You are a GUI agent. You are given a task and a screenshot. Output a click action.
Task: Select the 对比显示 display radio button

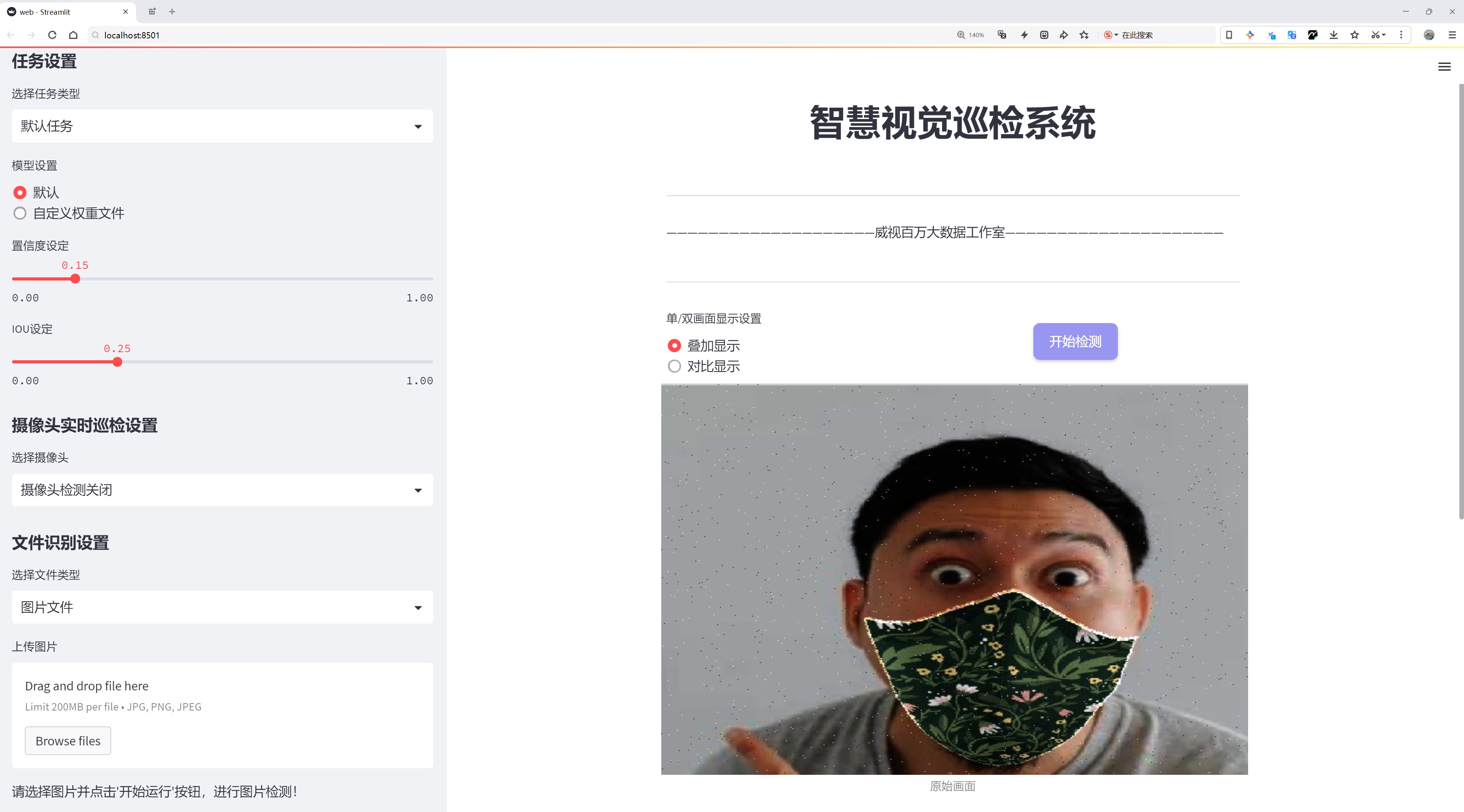tap(674, 366)
